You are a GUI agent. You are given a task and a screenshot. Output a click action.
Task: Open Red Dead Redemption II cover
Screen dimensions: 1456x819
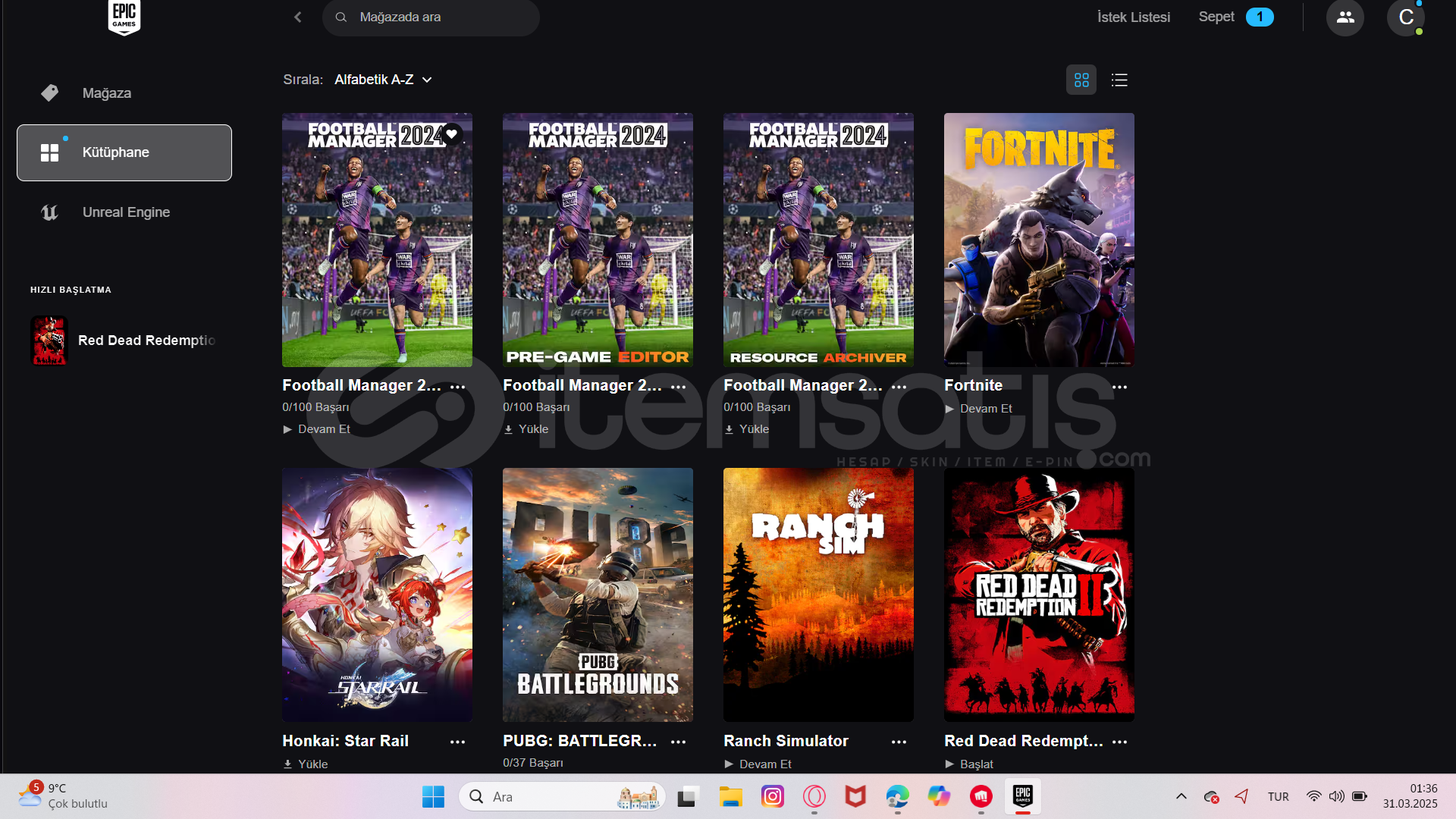[x=1039, y=595]
